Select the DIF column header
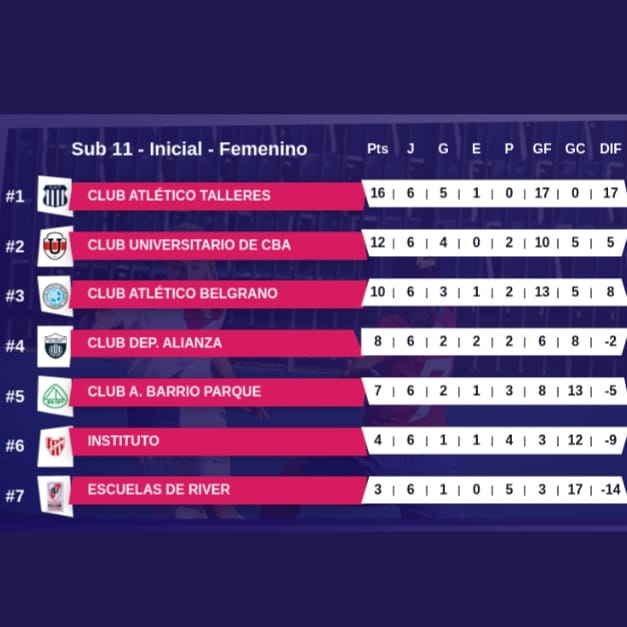Viewport: 627px width, 627px height. tap(610, 149)
